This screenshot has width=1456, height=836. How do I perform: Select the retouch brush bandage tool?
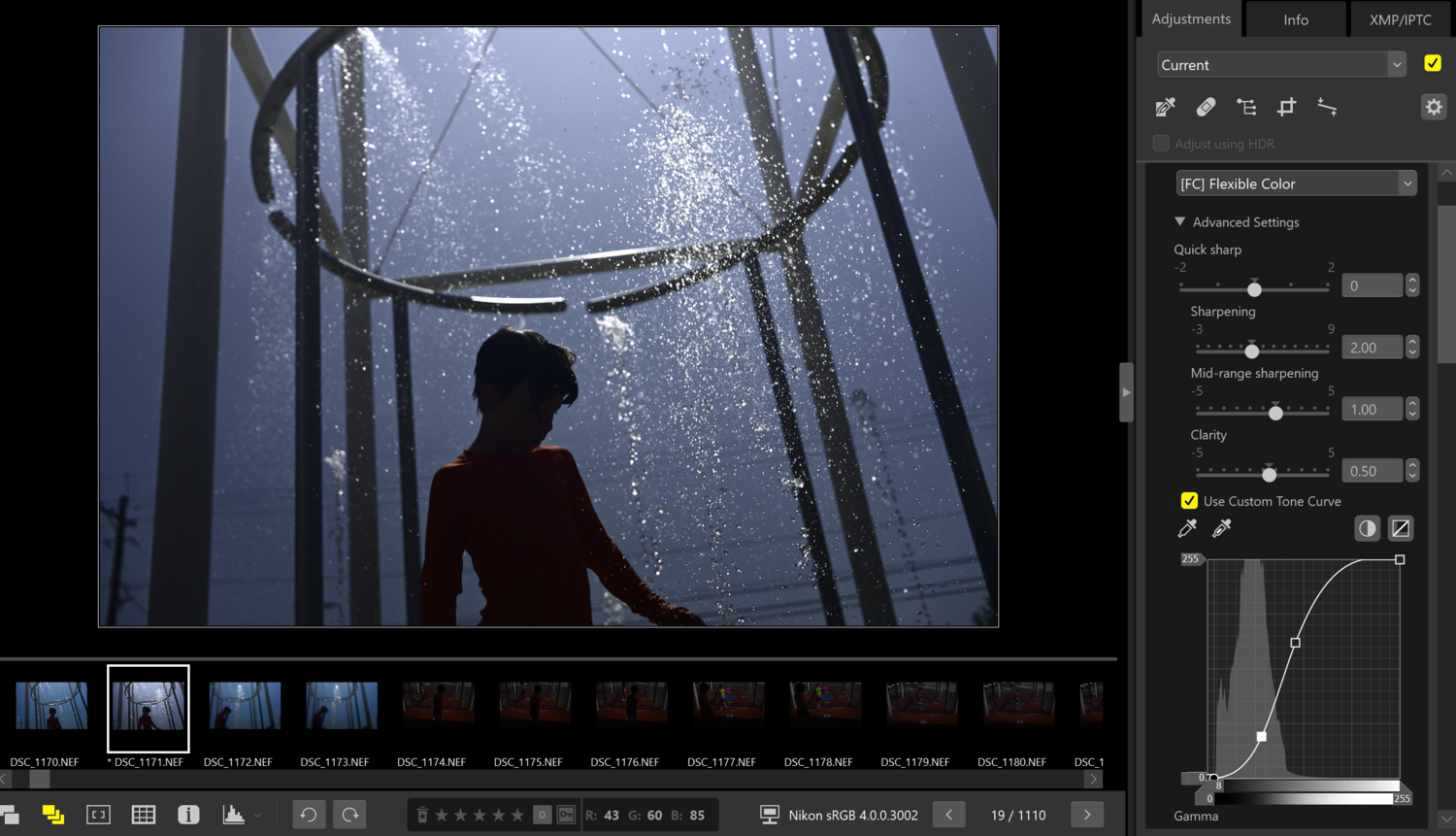click(1206, 107)
